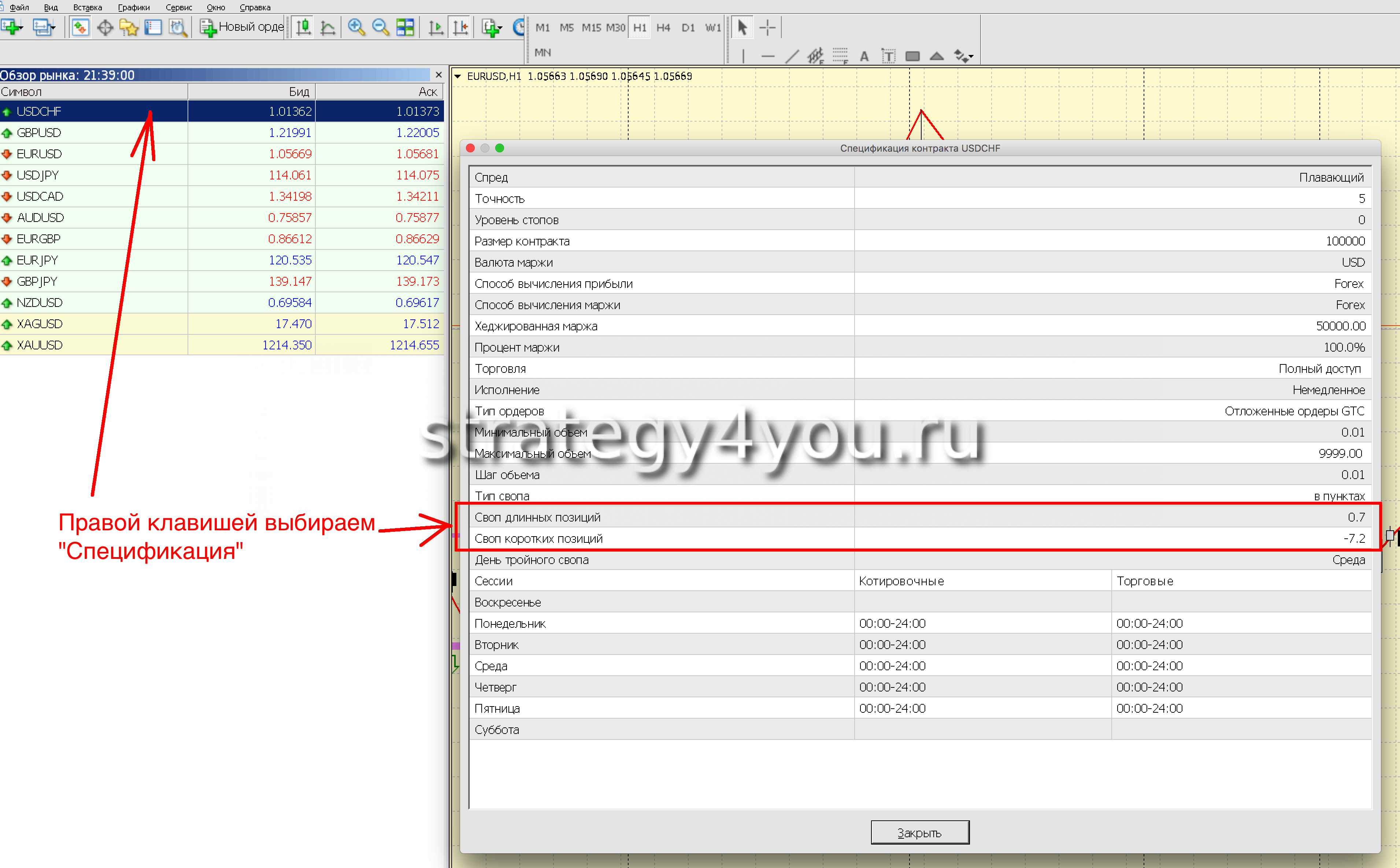Select the XAUUSD row in Market Watch
This screenshot has width=1400, height=868.
pyautogui.click(x=40, y=345)
